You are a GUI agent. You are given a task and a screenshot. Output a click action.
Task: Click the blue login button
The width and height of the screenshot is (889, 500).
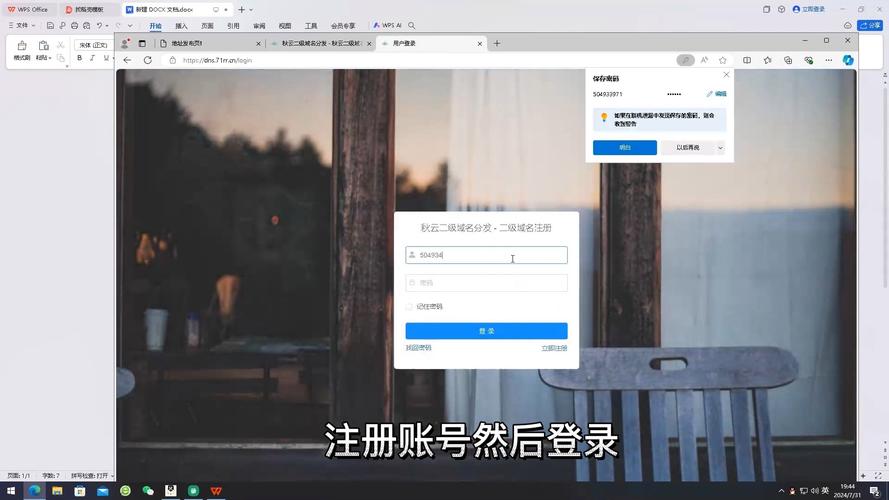tap(486, 331)
